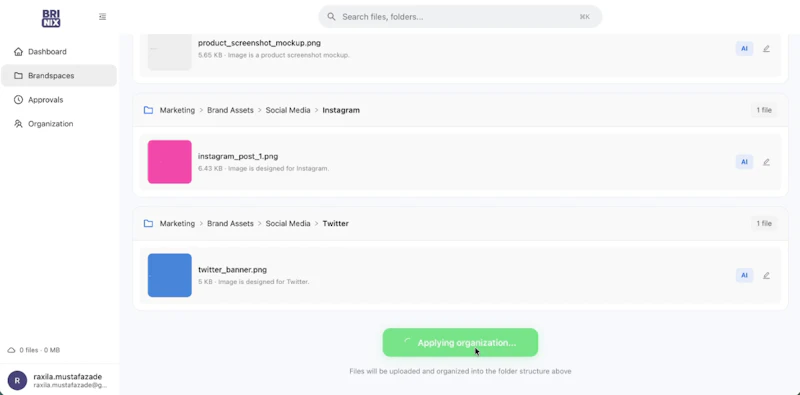Click file name product_screenshot_mockup.png

click(259, 43)
